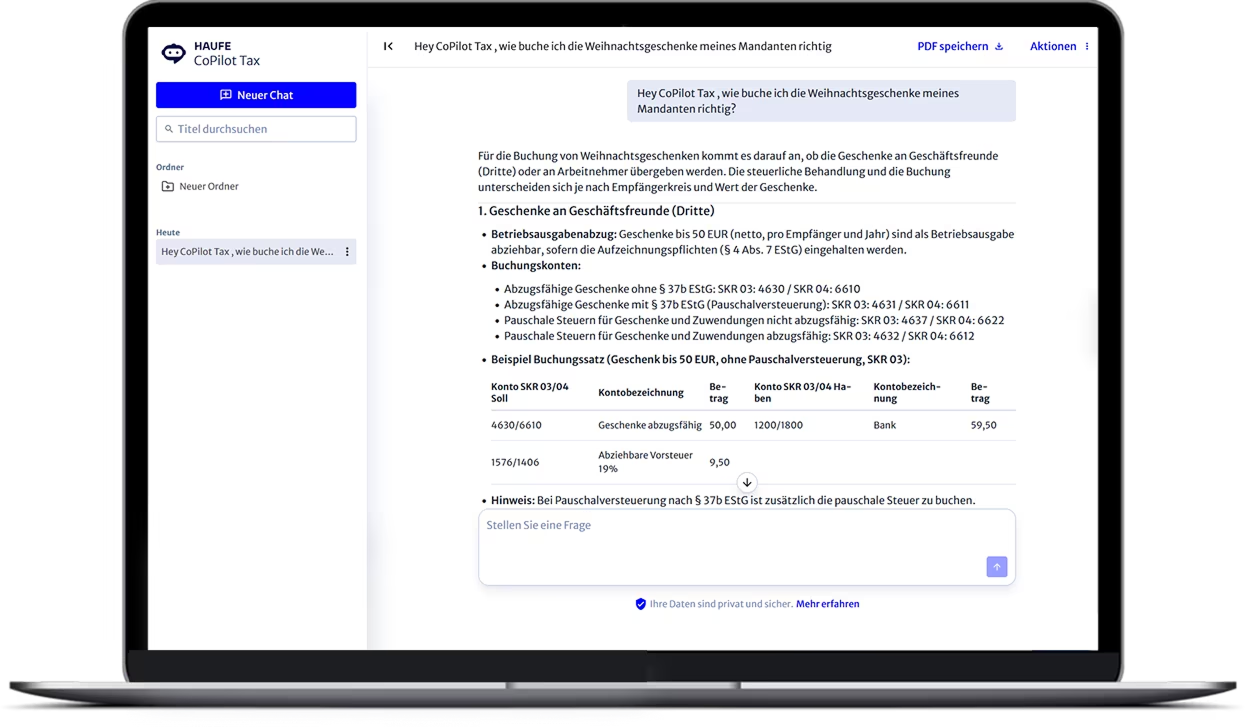Click the kebab dots beside Aktionen
The width and height of the screenshot is (1246, 727).
click(1087, 46)
